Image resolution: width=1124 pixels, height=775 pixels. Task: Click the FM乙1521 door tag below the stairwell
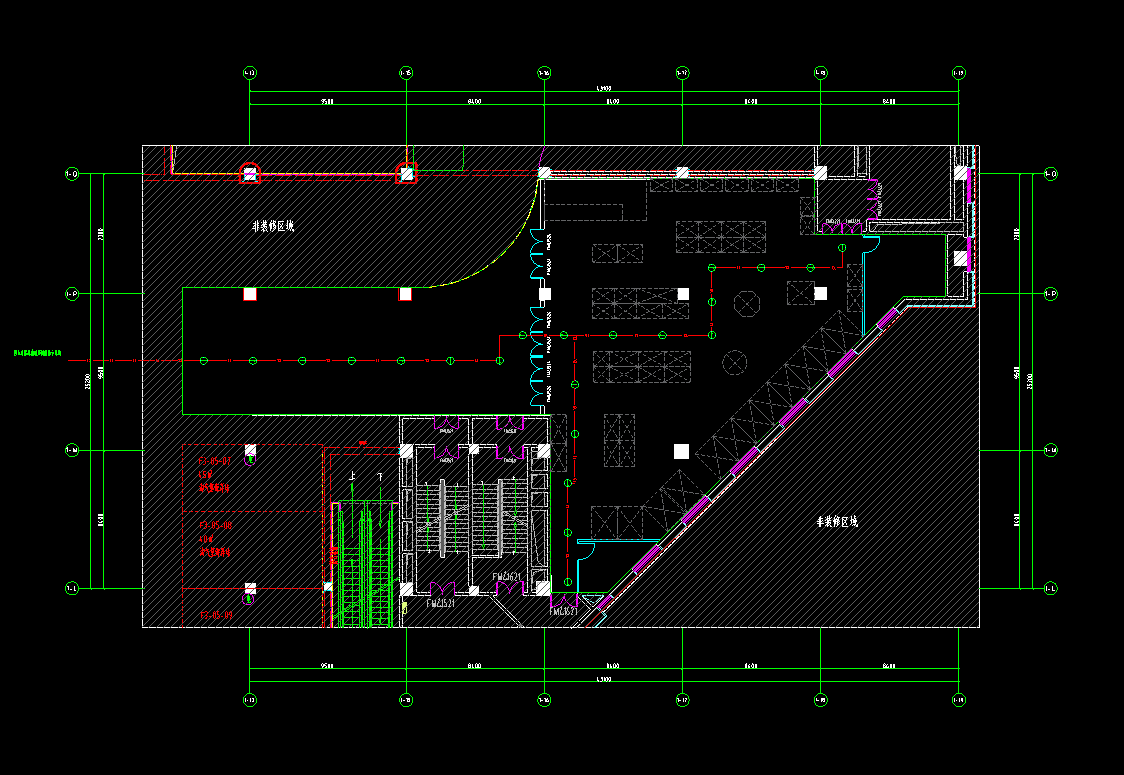440,604
